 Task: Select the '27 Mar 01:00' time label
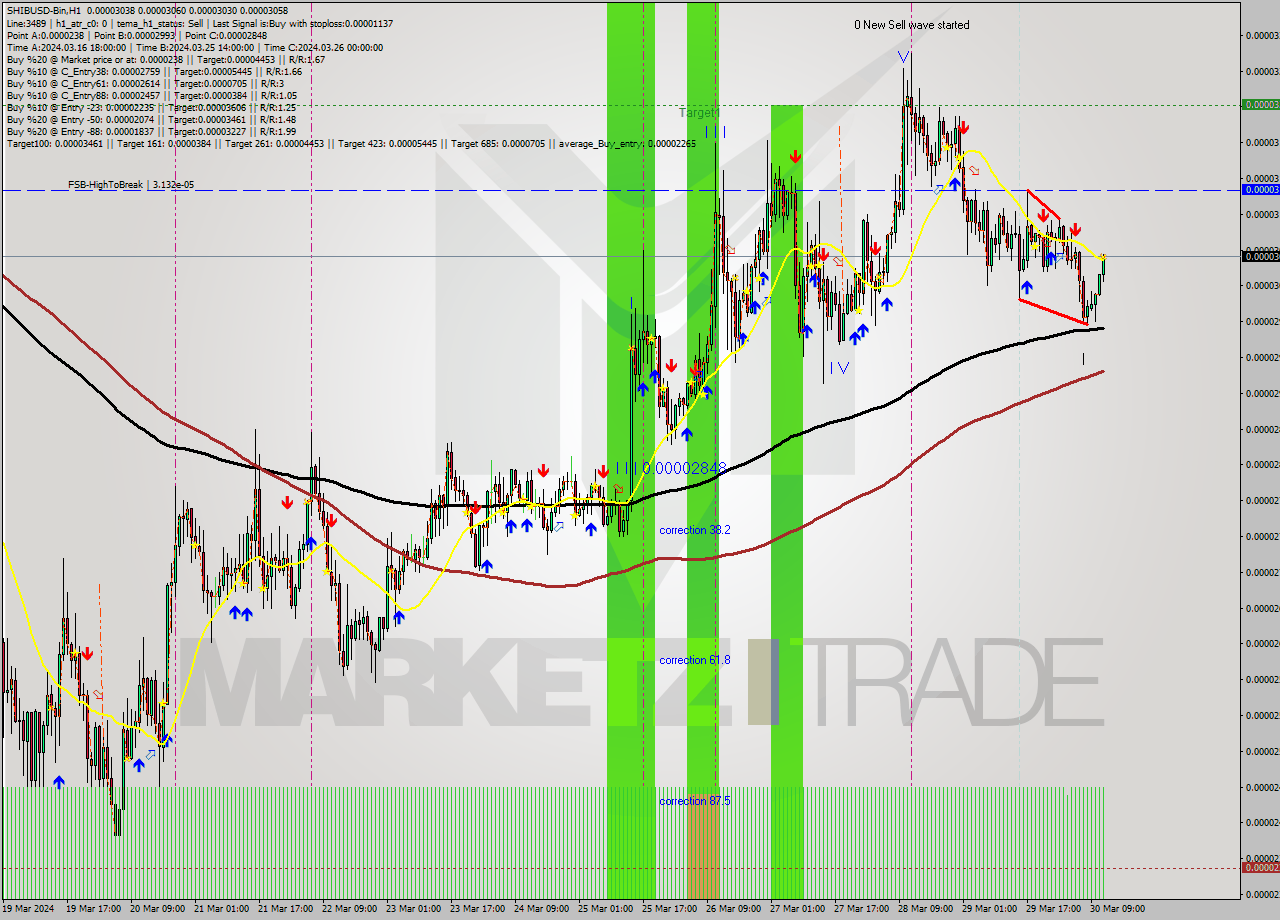pos(797,909)
